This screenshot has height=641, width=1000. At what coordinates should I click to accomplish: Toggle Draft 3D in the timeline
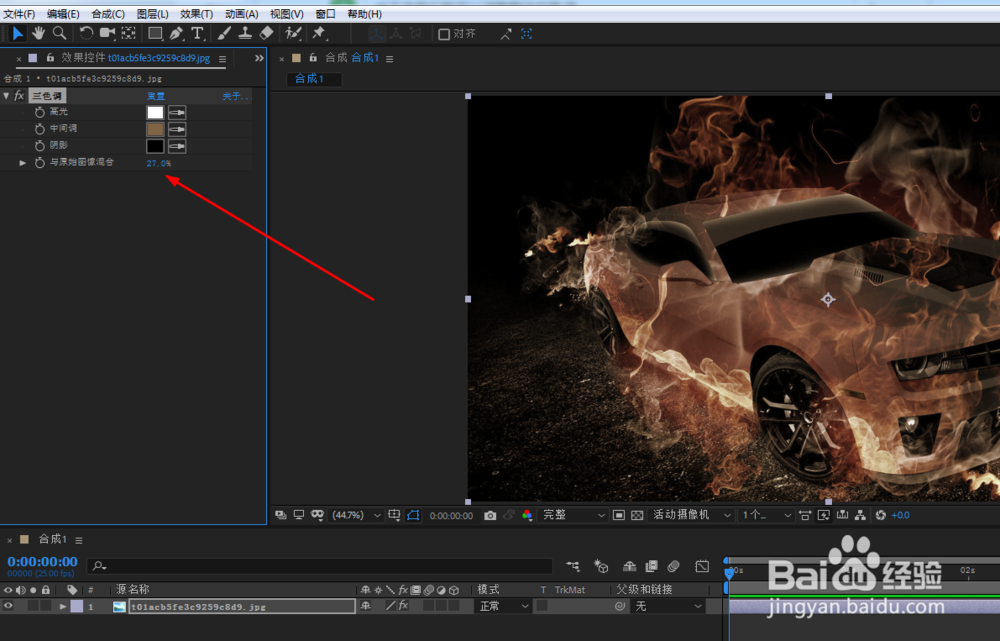601,566
